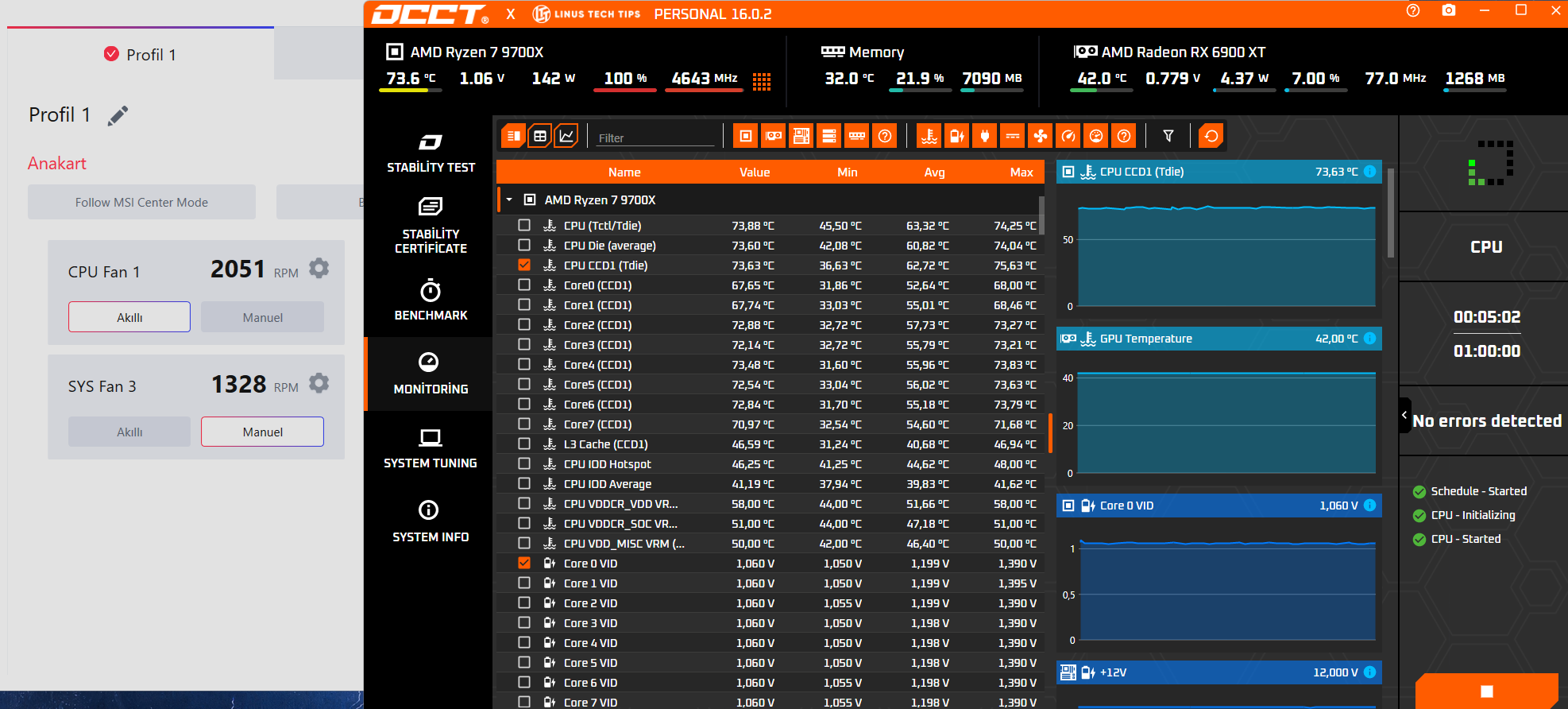
Task: Toggle the GPU sensor filter icon in toolbar
Action: click(773, 136)
